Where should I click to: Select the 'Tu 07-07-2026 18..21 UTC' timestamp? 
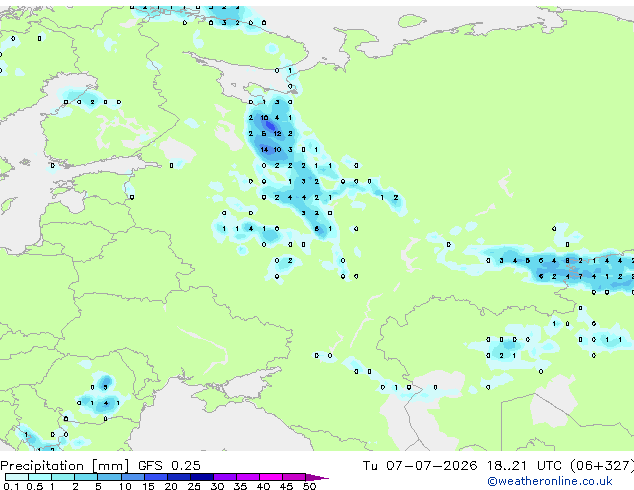(x=464, y=466)
